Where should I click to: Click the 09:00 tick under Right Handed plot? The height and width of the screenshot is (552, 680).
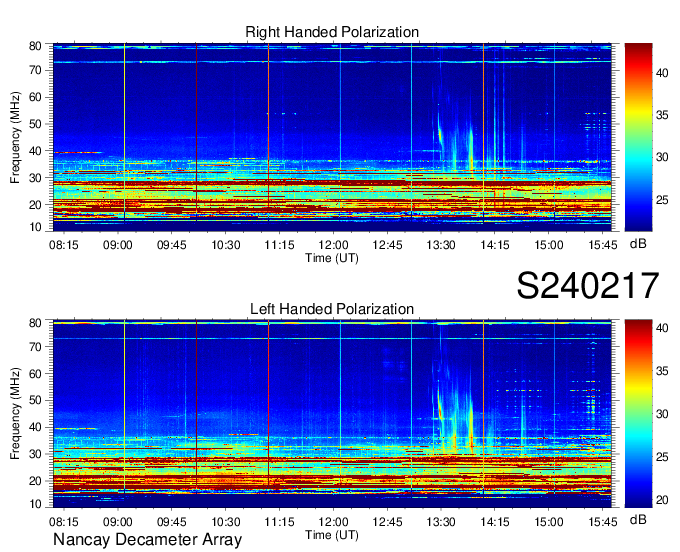coord(118,245)
